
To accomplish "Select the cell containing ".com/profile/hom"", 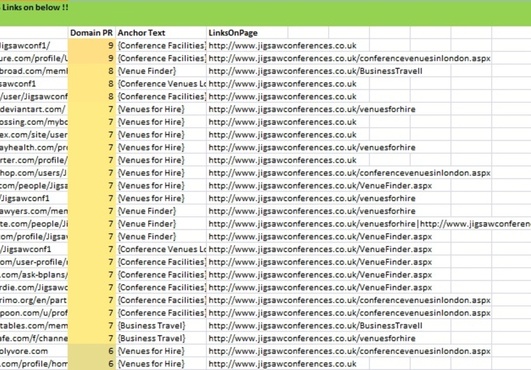I will [34, 364].
